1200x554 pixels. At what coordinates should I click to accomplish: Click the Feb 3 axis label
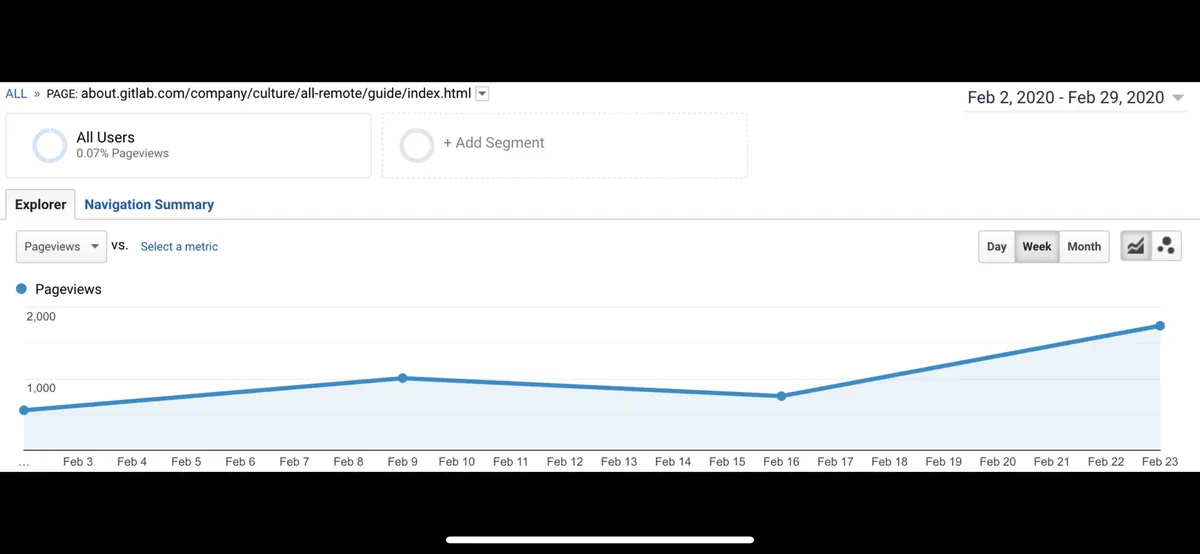pyautogui.click(x=78, y=462)
